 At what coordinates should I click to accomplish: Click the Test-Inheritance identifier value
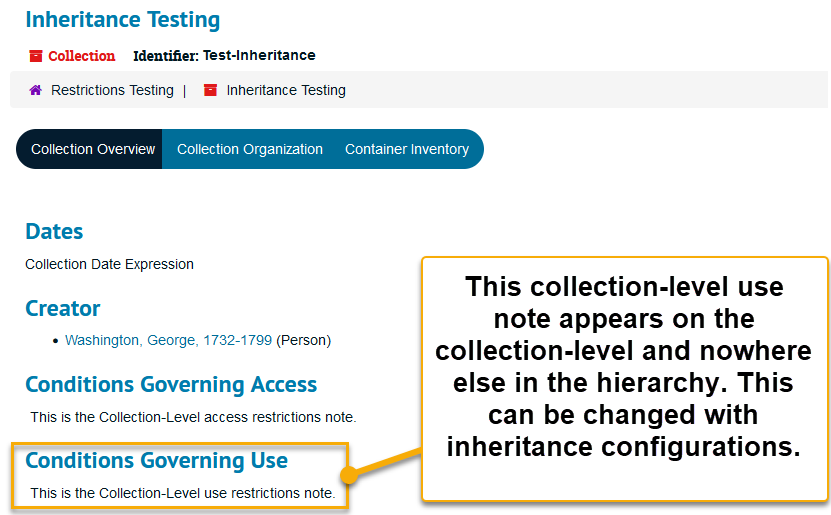(x=259, y=55)
